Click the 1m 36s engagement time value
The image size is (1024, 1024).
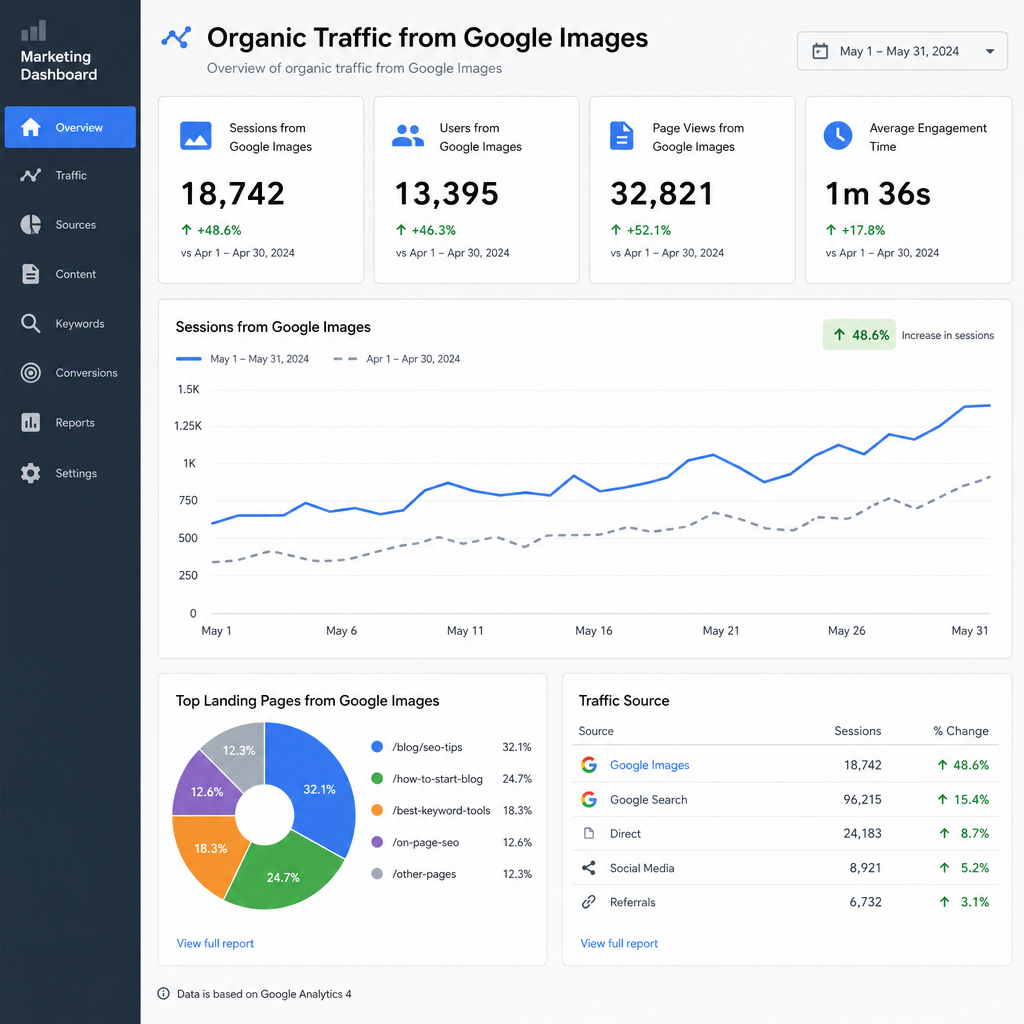tap(878, 194)
